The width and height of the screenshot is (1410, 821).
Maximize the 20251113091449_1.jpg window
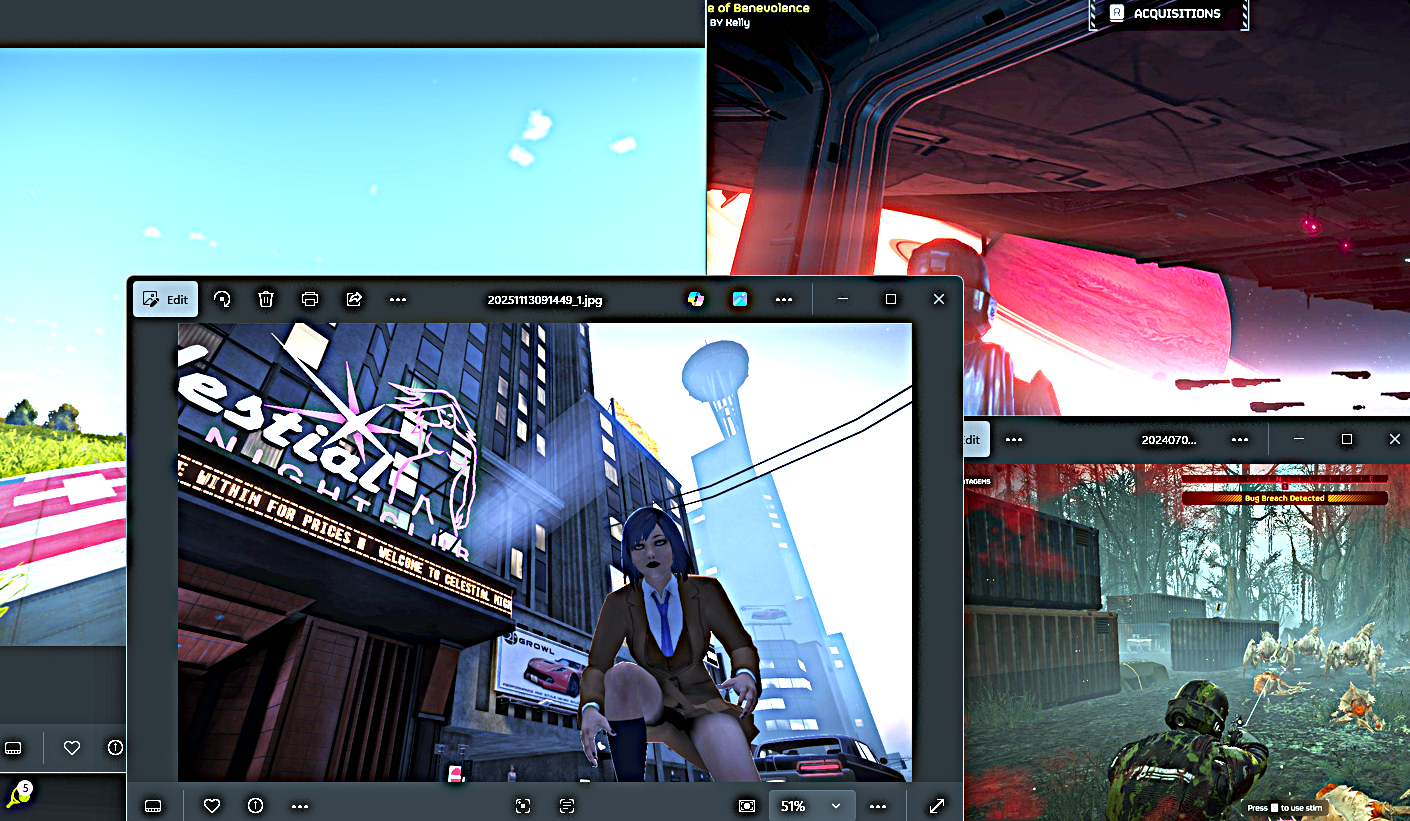coord(890,299)
